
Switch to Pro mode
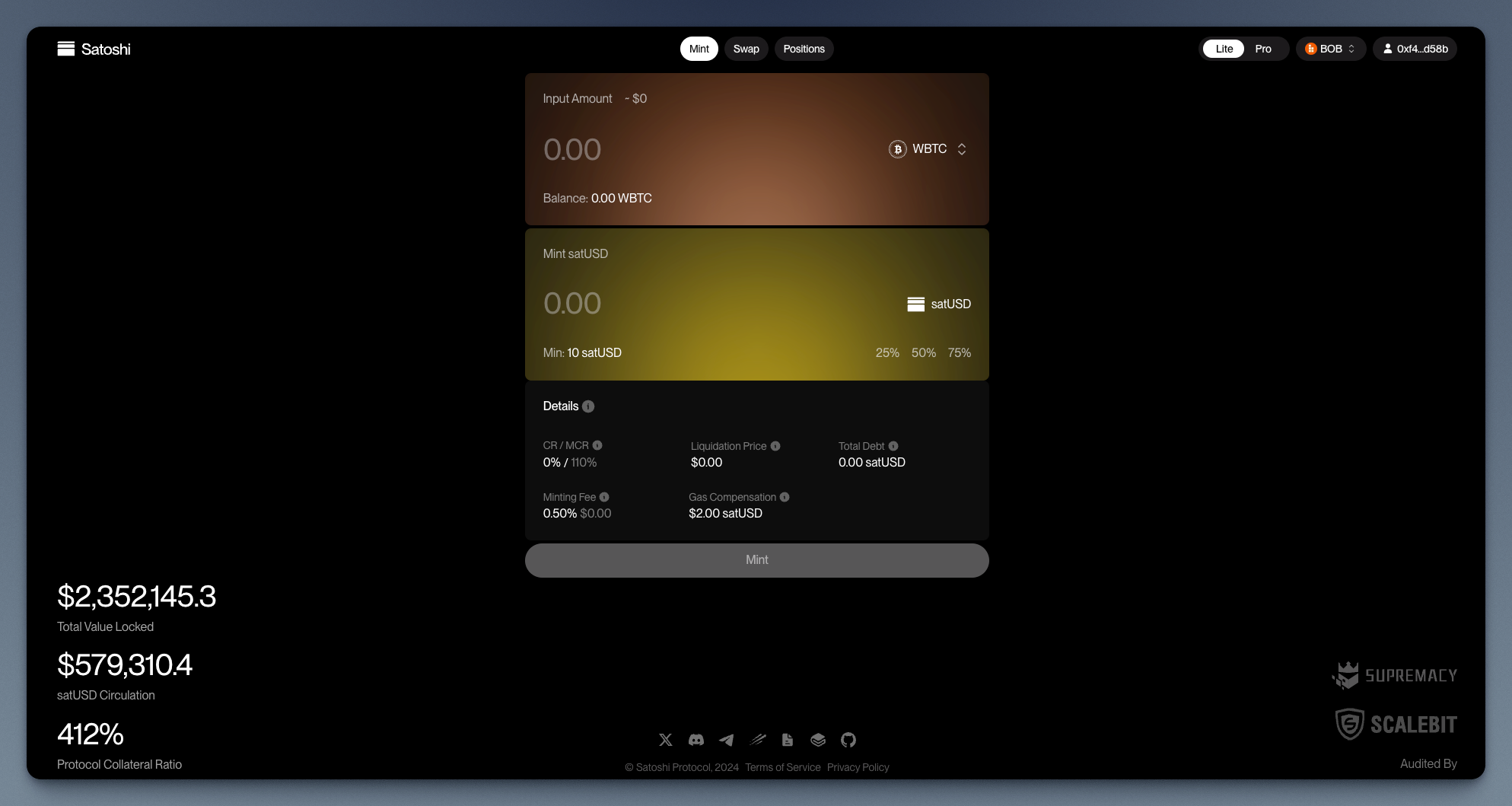[1263, 49]
